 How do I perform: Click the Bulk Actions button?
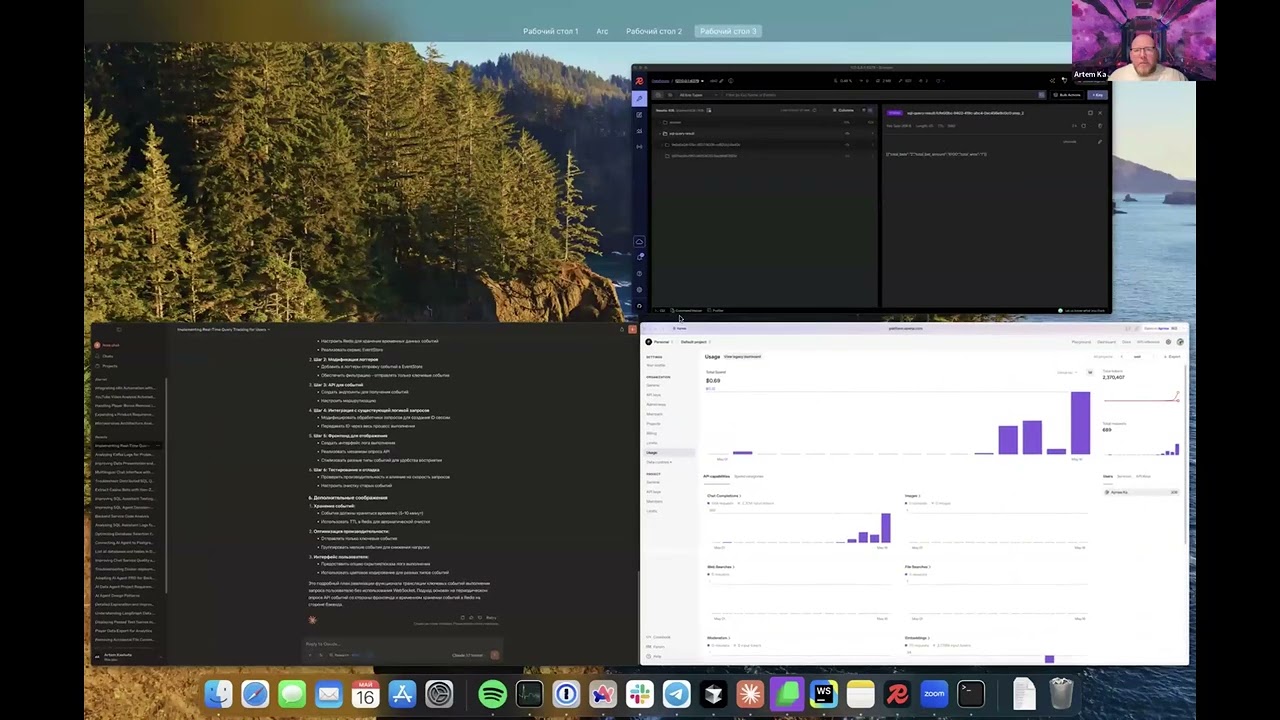[x=1067, y=95]
